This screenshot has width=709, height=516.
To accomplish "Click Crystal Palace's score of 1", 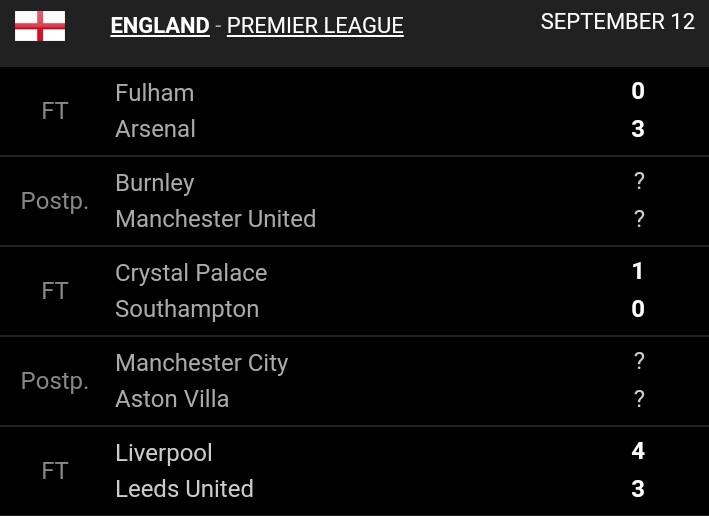I will click(x=638, y=271).
